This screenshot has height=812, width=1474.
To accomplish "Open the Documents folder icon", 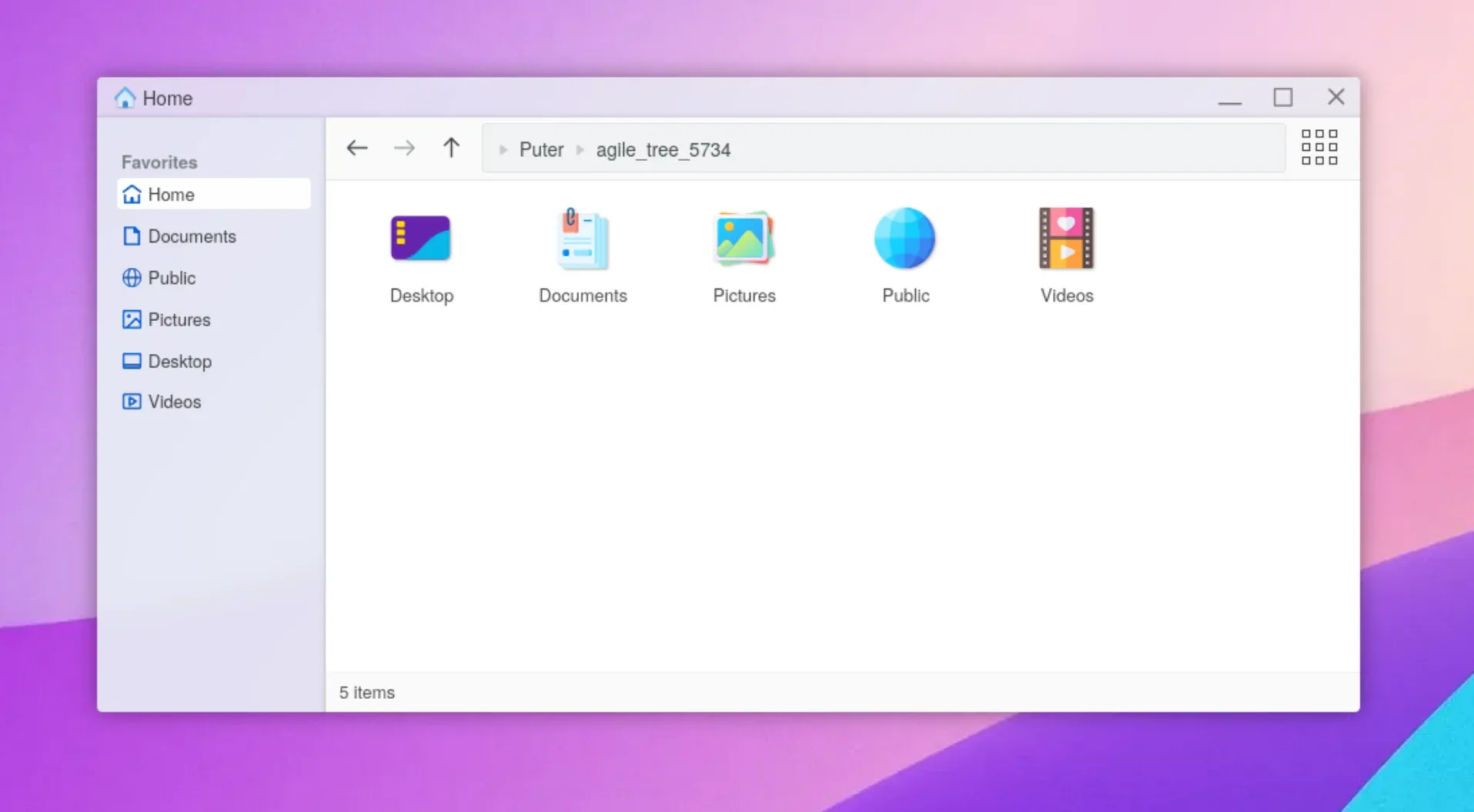I will tap(583, 239).
